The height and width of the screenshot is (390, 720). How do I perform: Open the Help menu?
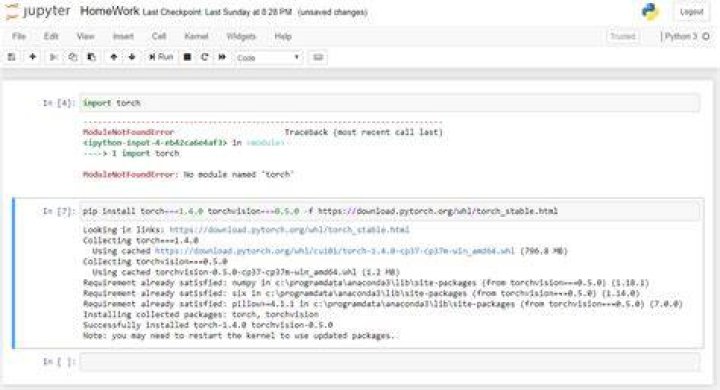point(283,36)
